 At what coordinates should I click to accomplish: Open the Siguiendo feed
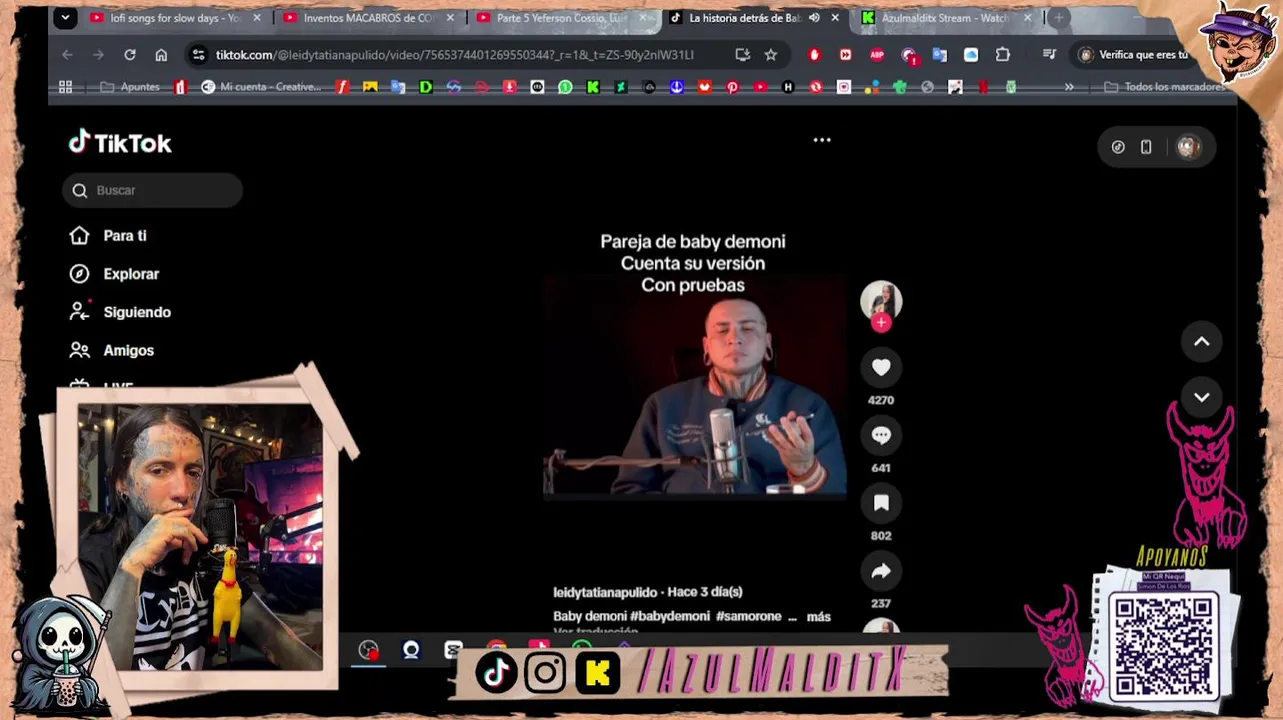click(x=120, y=312)
